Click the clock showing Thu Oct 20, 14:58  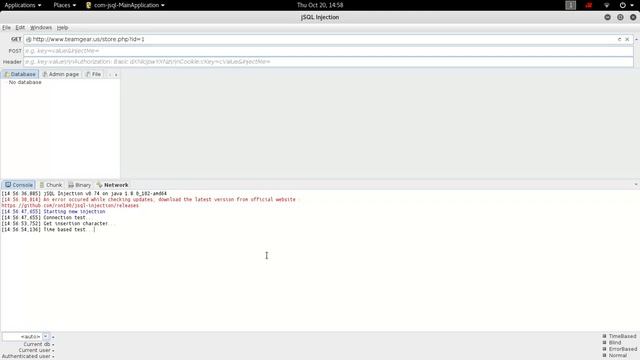[320, 5]
